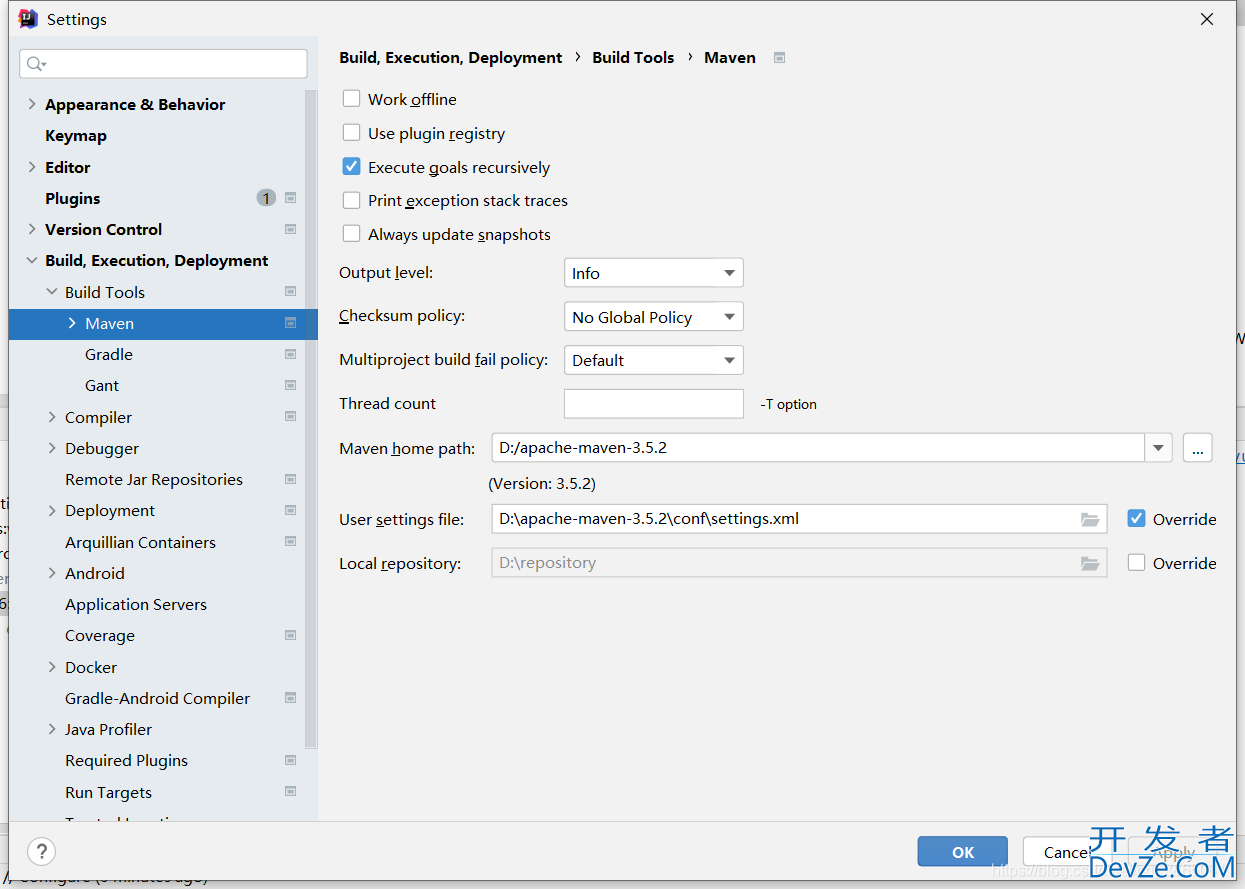Image resolution: width=1245 pixels, height=889 pixels.
Task: Expand the Docker node
Action: [52, 667]
